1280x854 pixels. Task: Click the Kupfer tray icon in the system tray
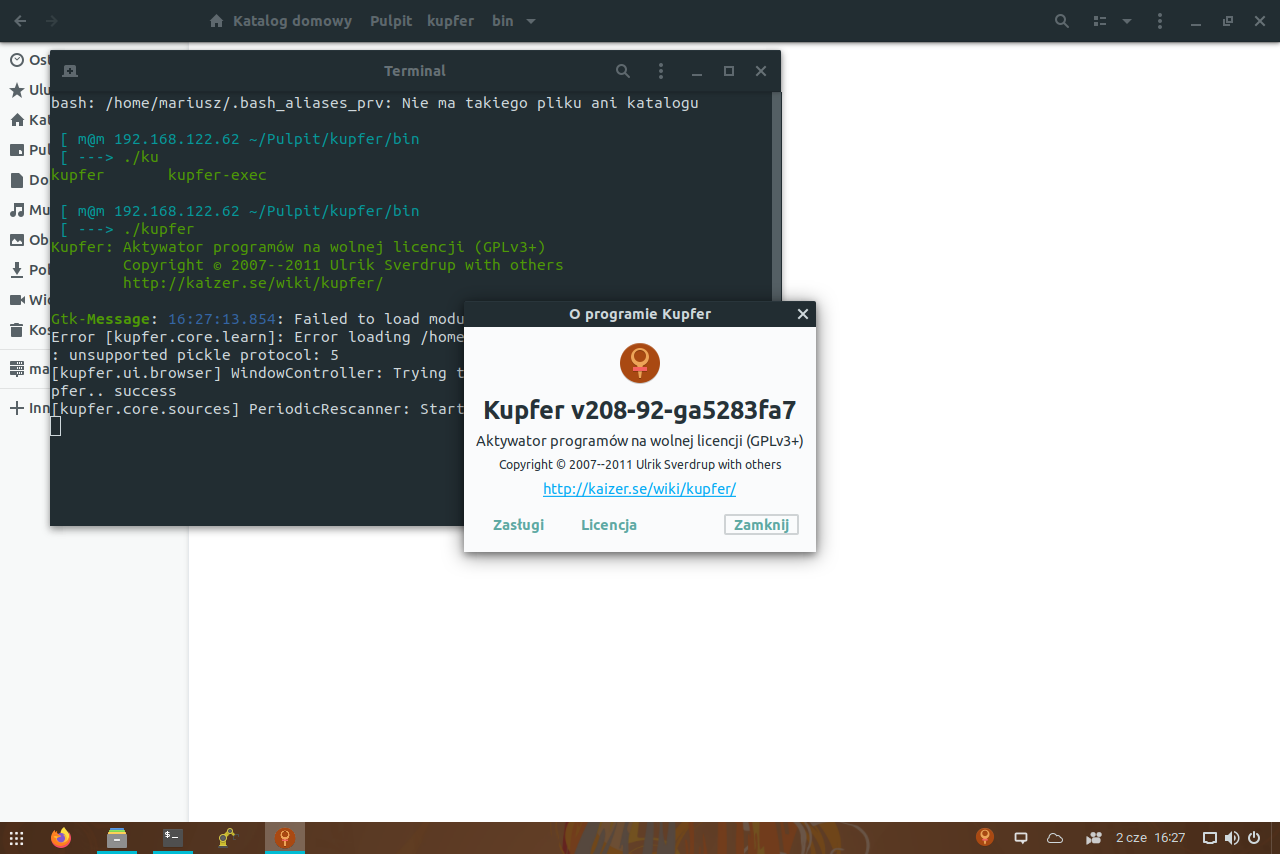pyautogui.click(x=984, y=837)
